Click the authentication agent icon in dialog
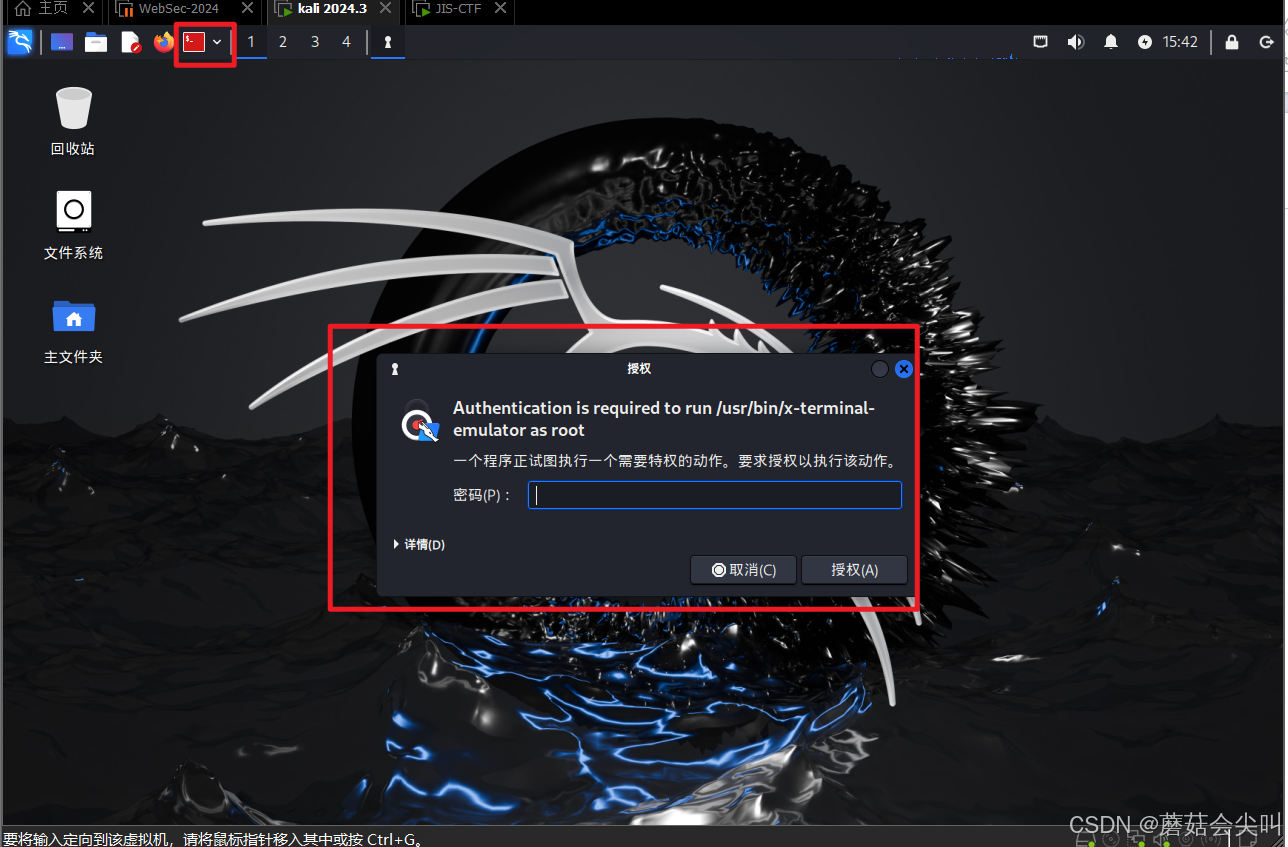The height and width of the screenshot is (847, 1288). [420, 421]
